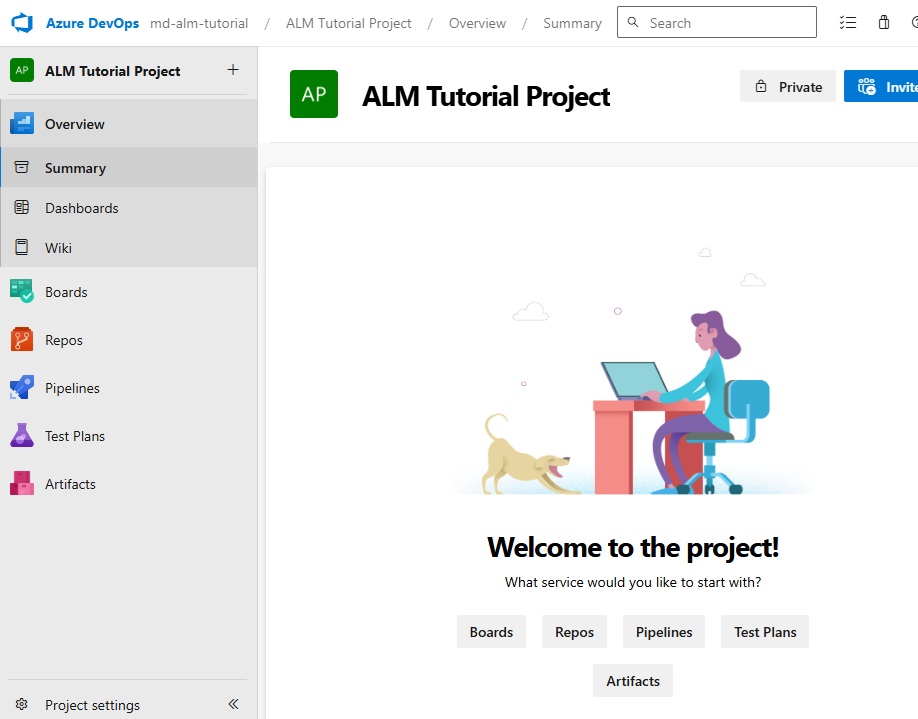Click the Wiki book icon

pos(22,247)
